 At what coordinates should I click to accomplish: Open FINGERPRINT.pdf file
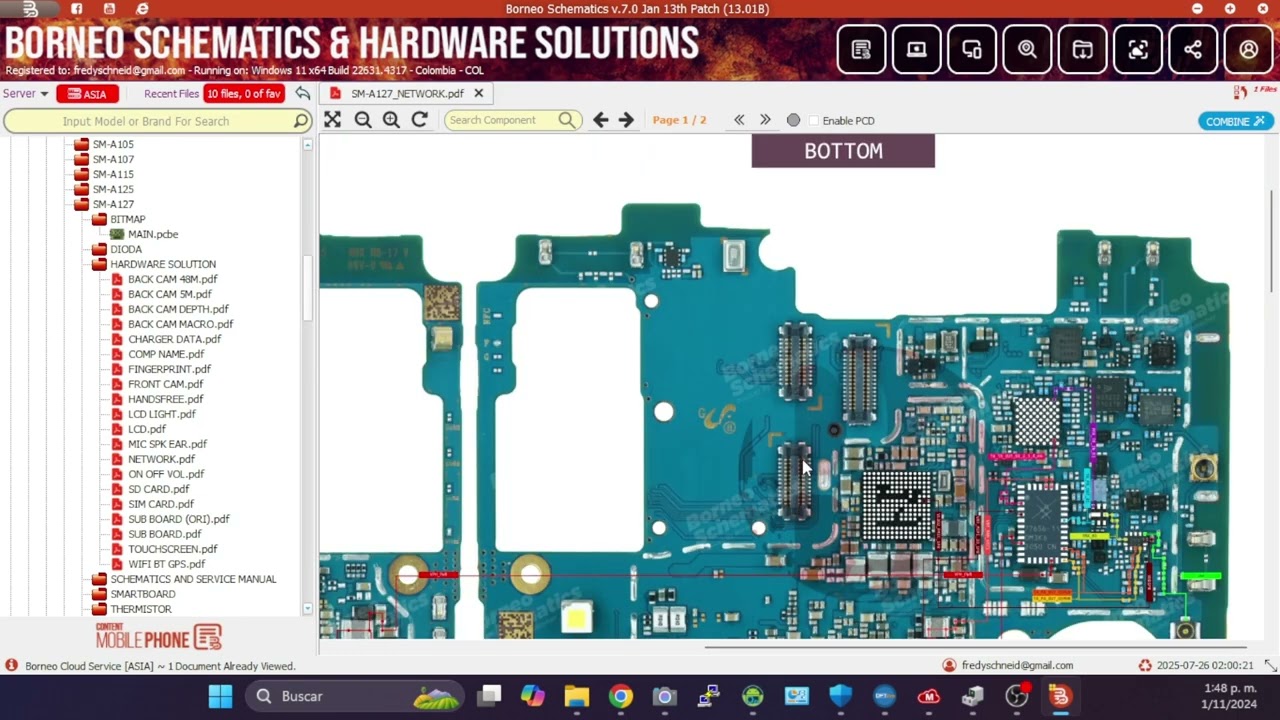pyautogui.click(x=169, y=369)
